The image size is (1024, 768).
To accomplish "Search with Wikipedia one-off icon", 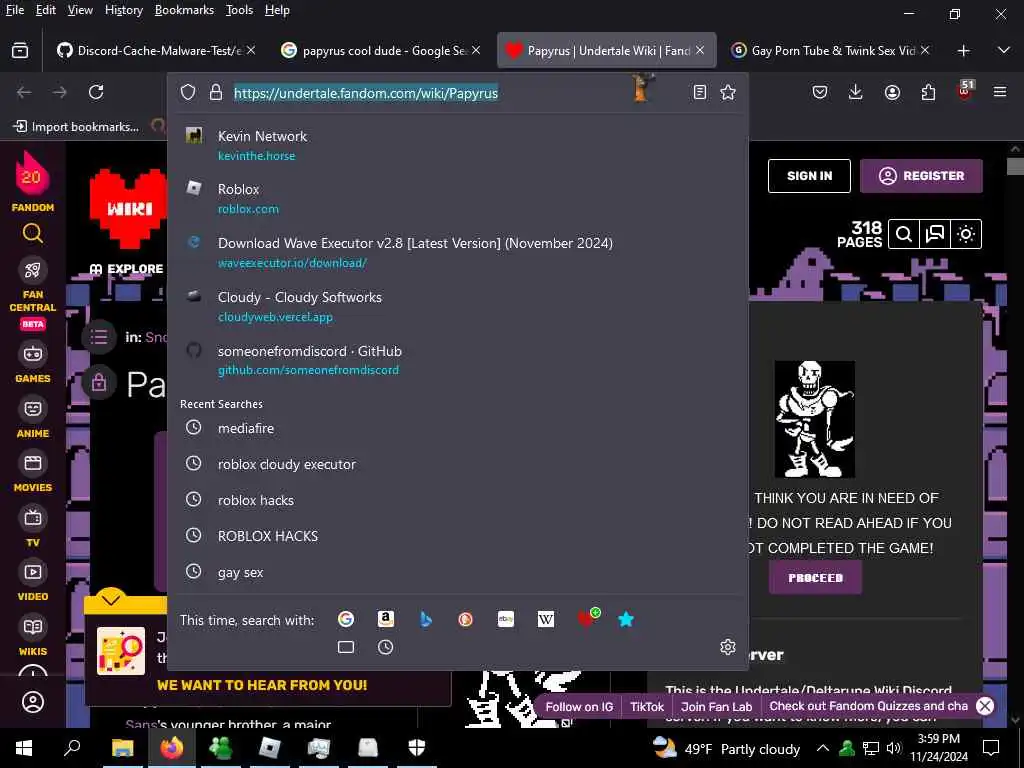I will [545, 619].
